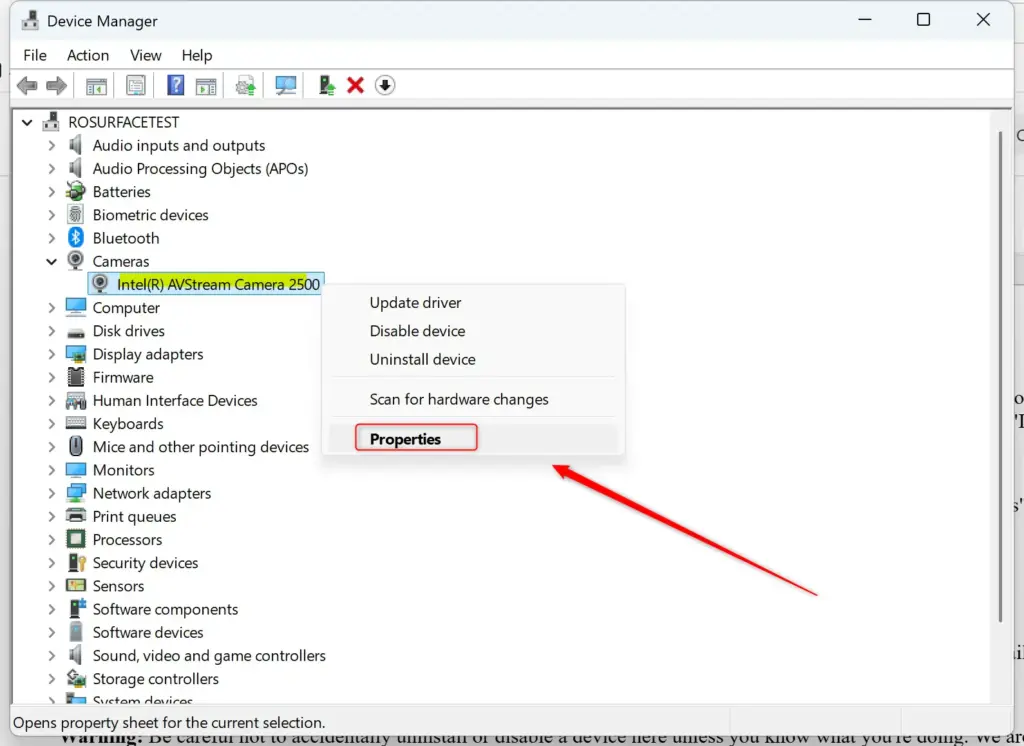Click the Bluetooth category icon
This screenshot has height=746, width=1024.
pyautogui.click(x=76, y=238)
